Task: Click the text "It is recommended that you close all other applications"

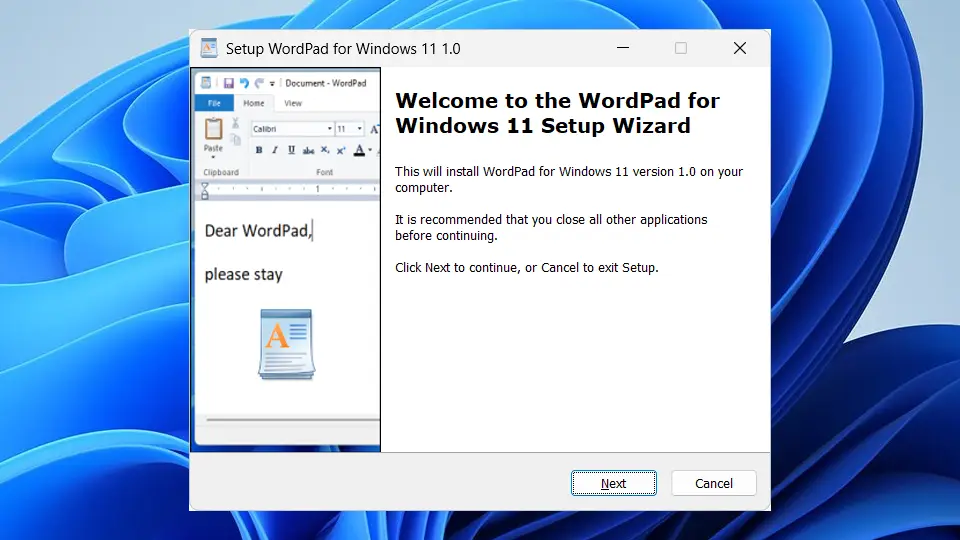Action: 551,219
